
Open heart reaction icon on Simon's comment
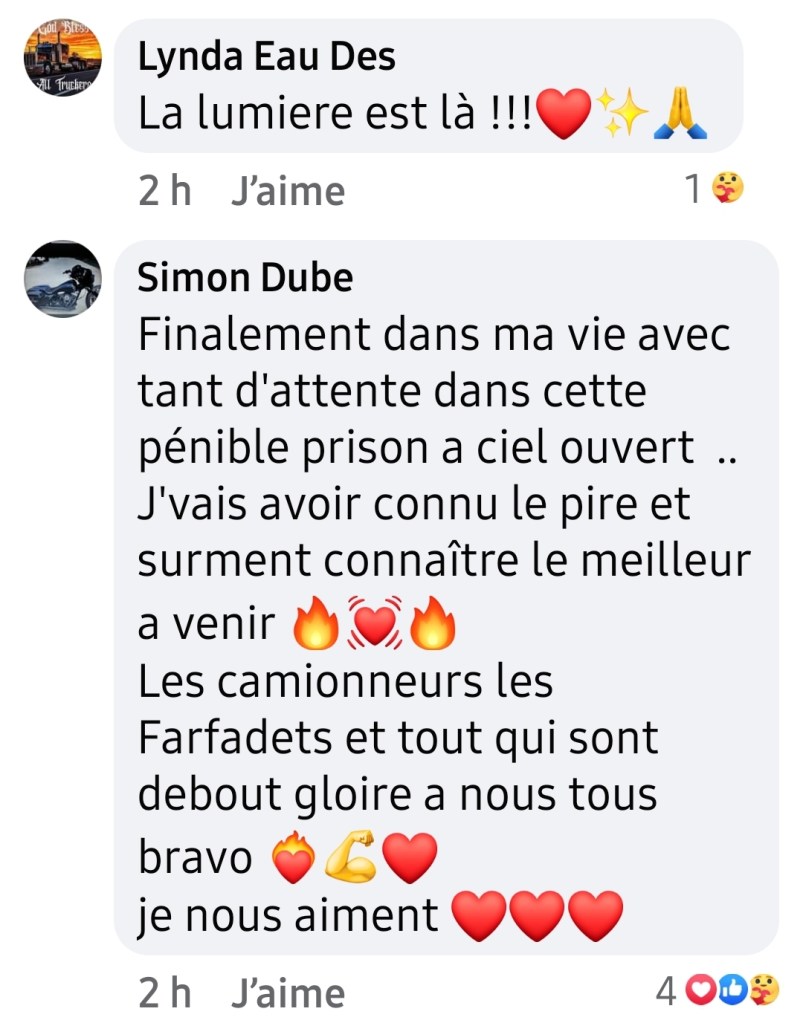[x=702, y=990]
